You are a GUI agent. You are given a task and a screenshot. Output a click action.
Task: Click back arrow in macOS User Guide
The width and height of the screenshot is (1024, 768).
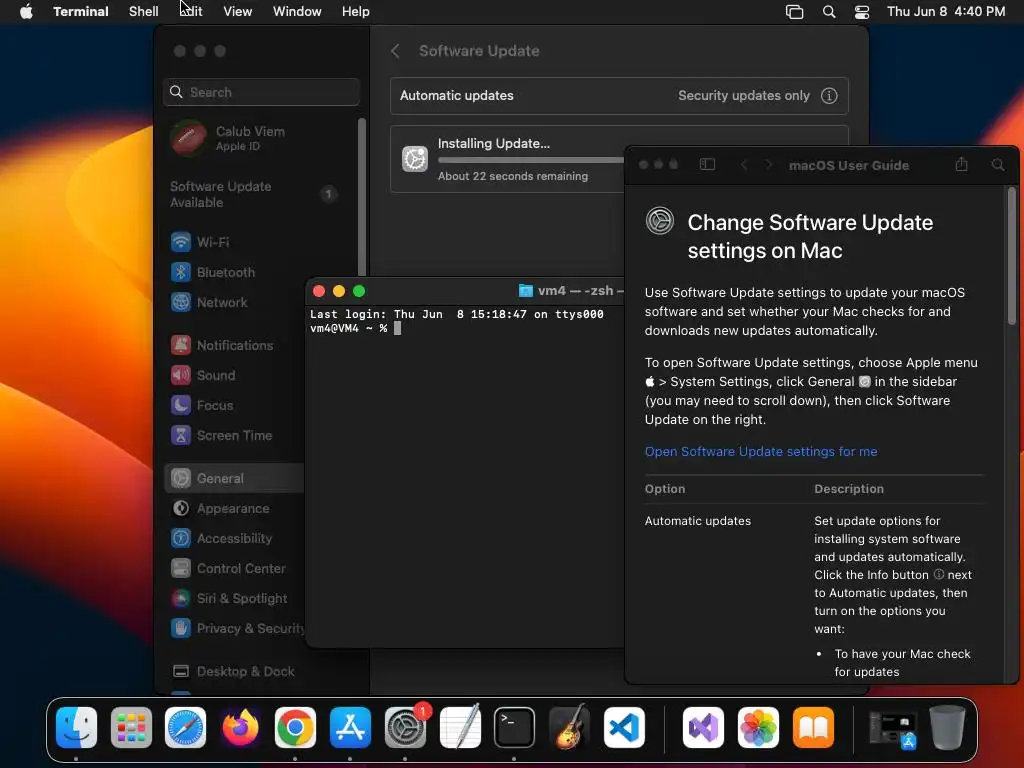tap(744, 165)
